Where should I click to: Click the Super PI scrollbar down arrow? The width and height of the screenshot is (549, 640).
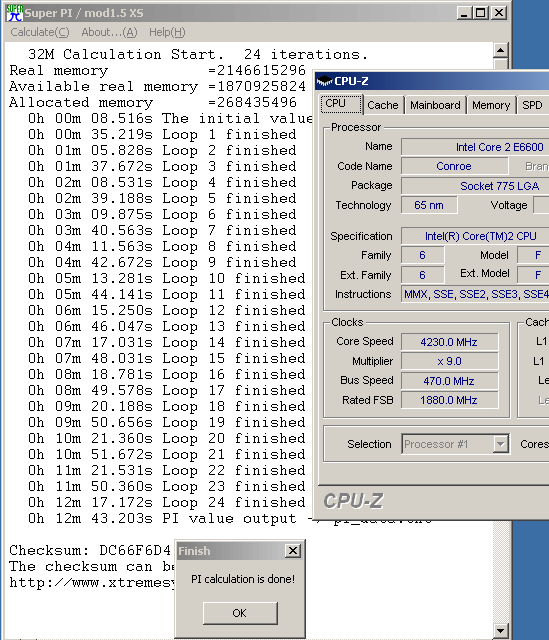pyautogui.click(x=500, y=630)
